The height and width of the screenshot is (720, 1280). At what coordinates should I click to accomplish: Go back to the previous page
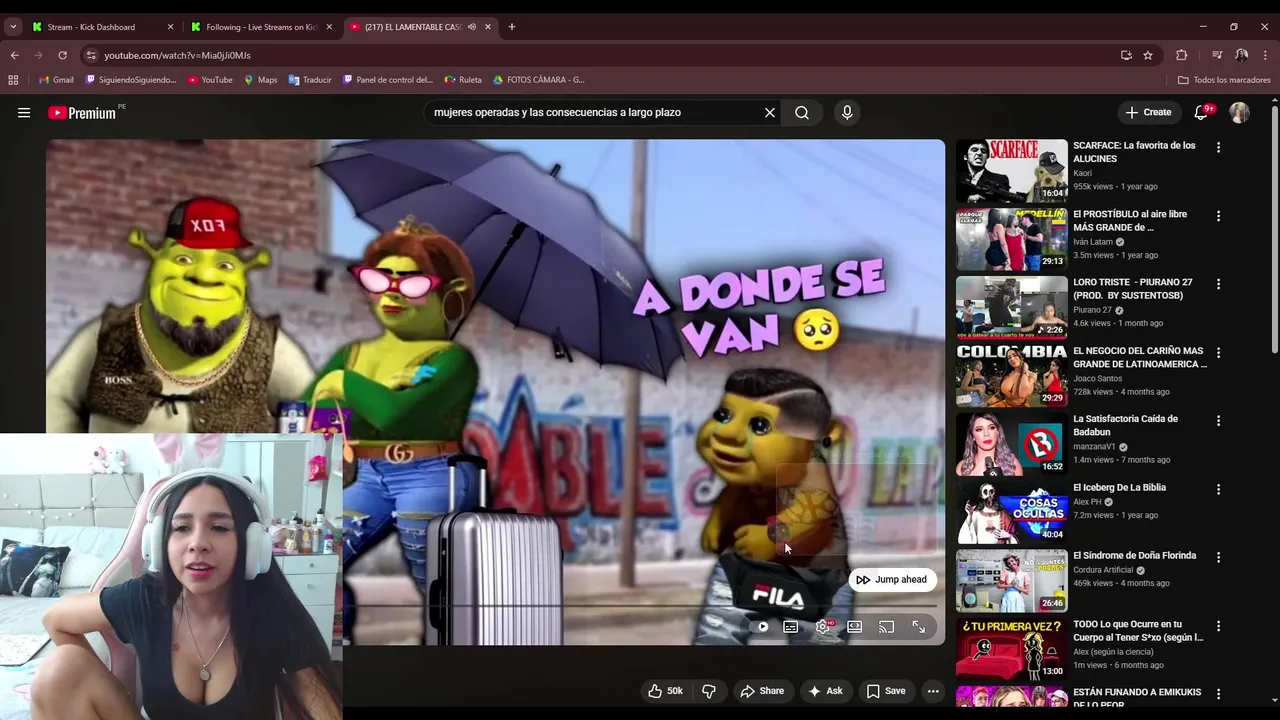tap(14, 55)
